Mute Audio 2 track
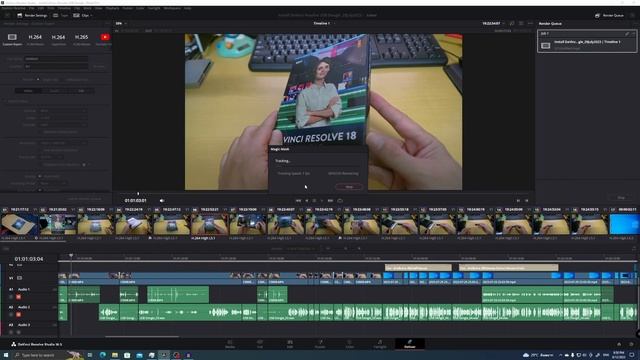The image size is (640, 360). click(x=18, y=315)
